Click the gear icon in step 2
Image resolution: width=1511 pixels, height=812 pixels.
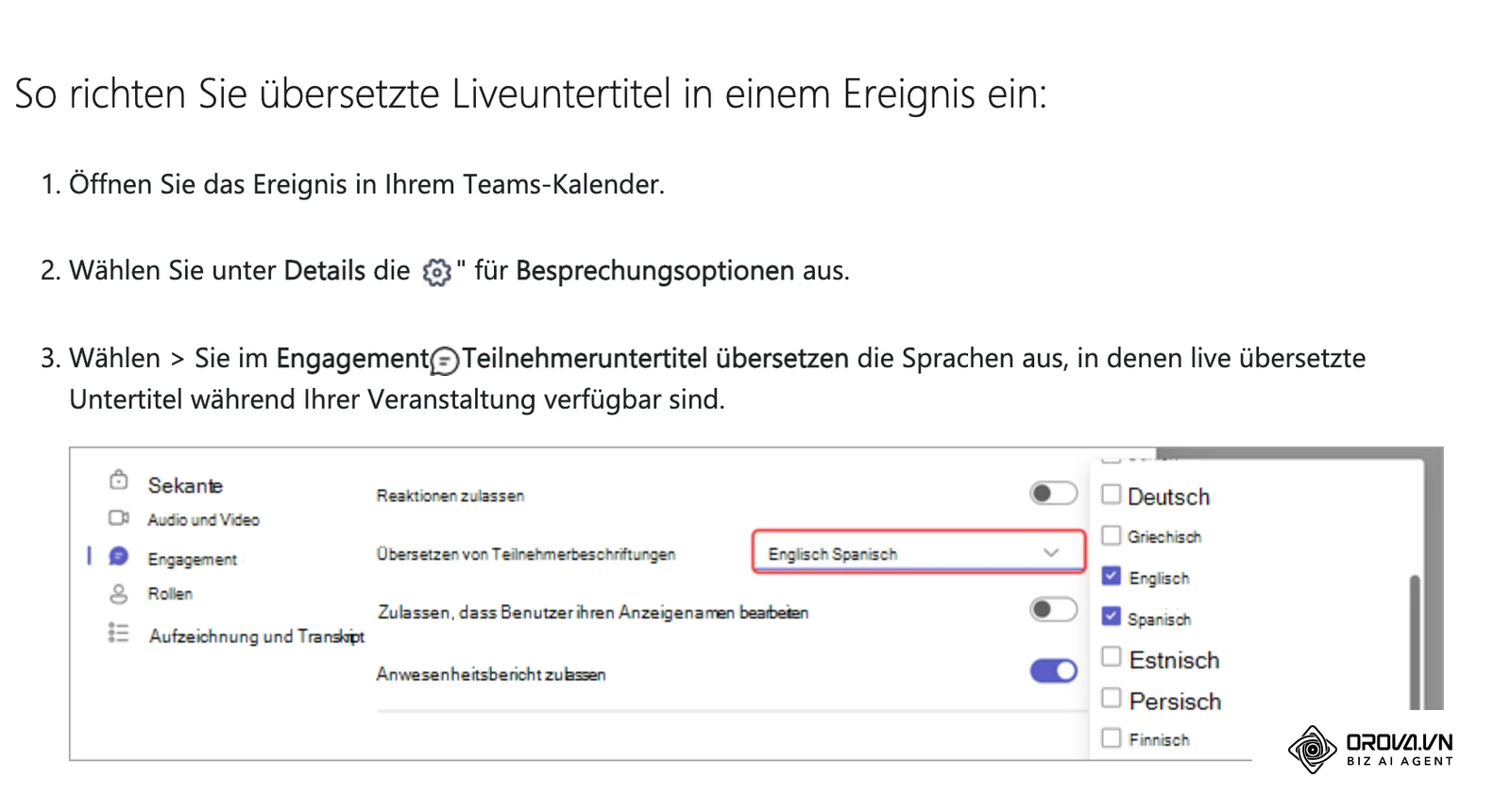(x=436, y=272)
